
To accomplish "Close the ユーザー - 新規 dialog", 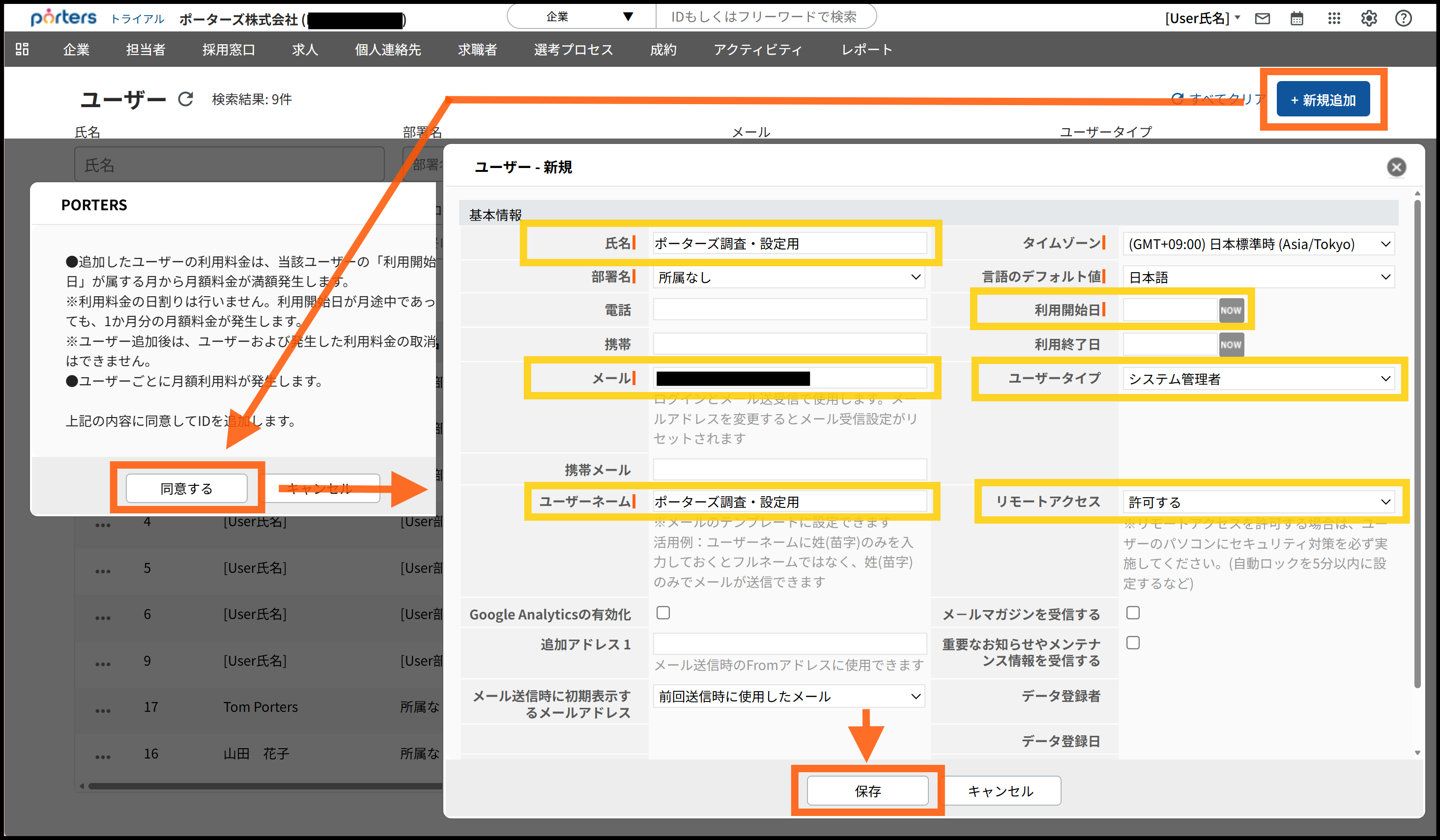I will tap(1396, 168).
